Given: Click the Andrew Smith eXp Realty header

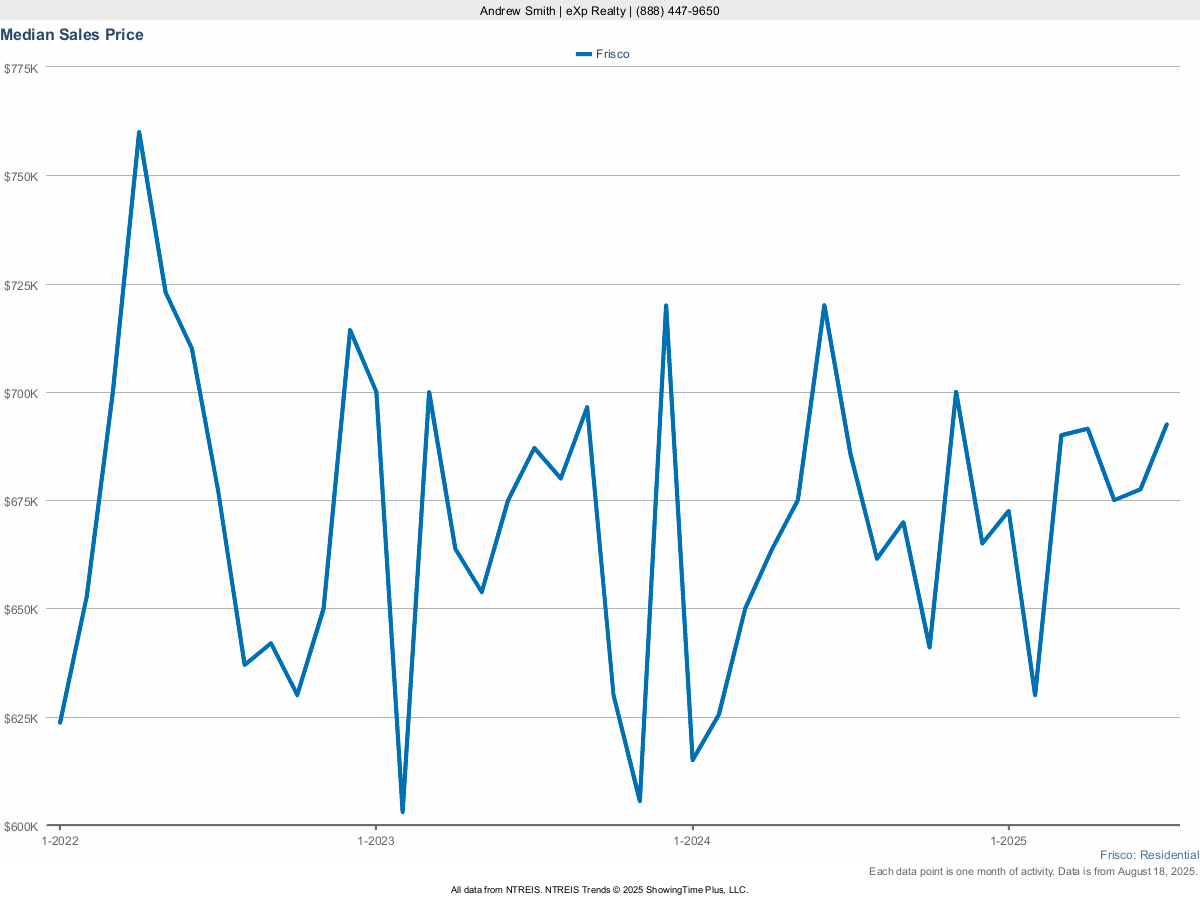Looking at the screenshot, I should coord(600,11).
